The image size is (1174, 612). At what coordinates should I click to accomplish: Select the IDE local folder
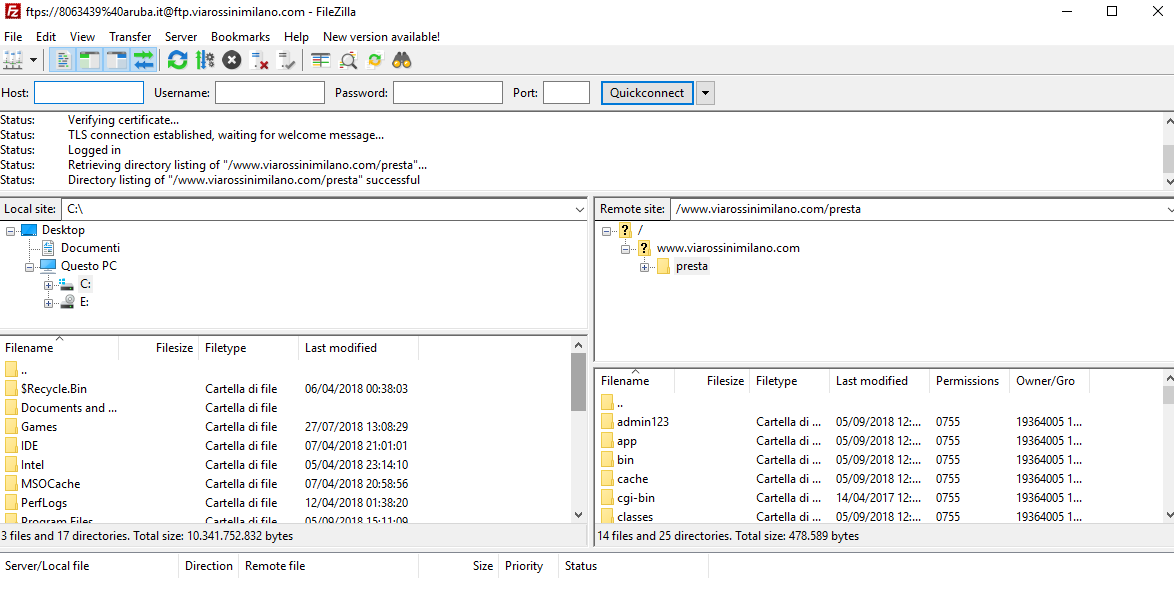pos(29,446)
